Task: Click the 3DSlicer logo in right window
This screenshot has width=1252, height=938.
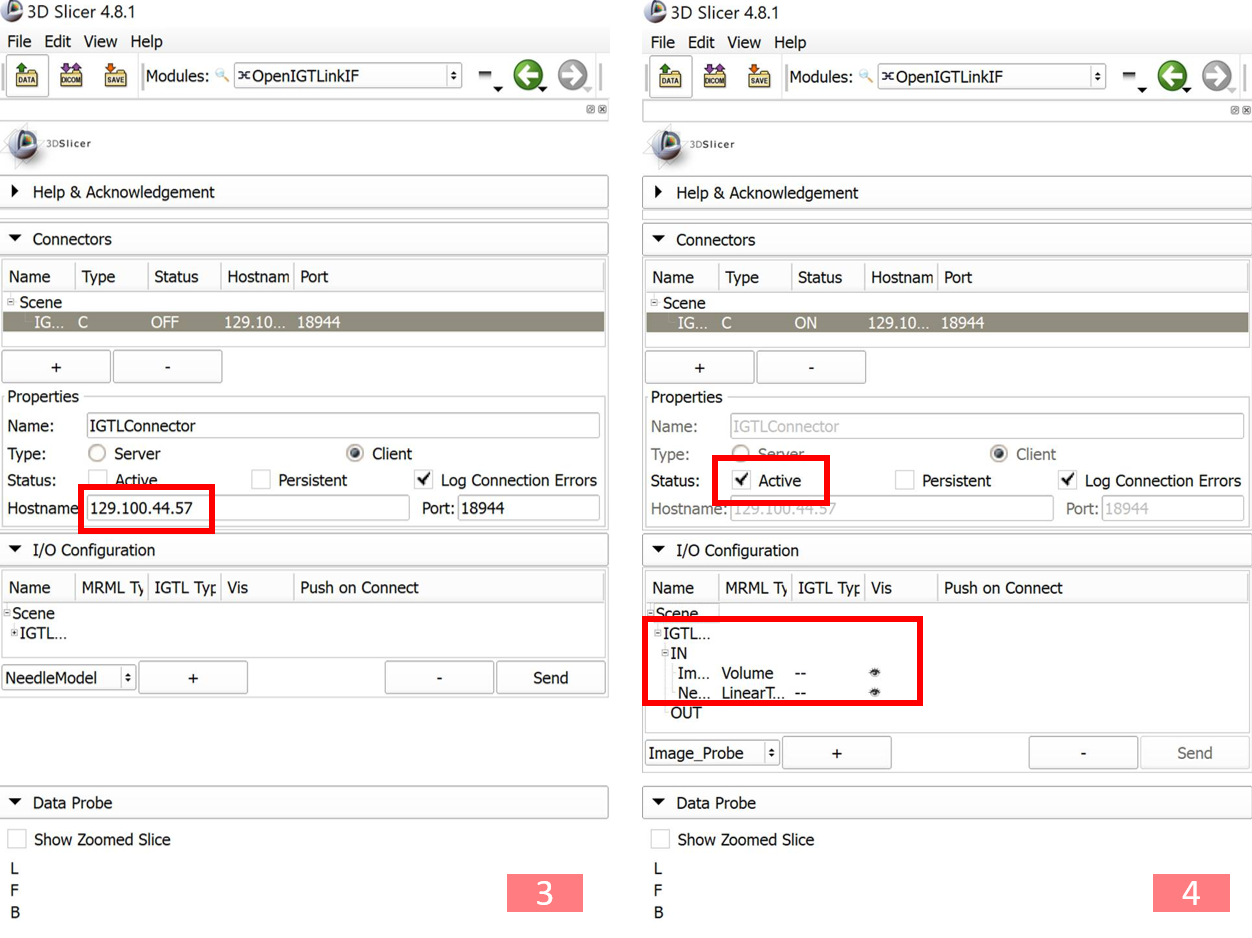Action: pyautogui.click(x=692, y=144)
